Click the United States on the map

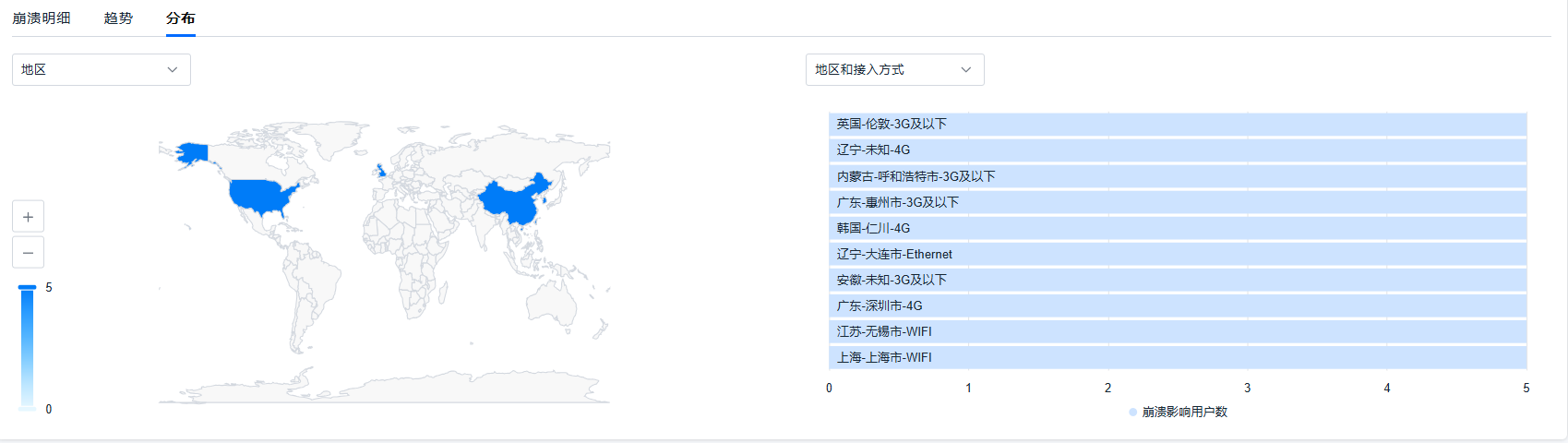point(261,196)
